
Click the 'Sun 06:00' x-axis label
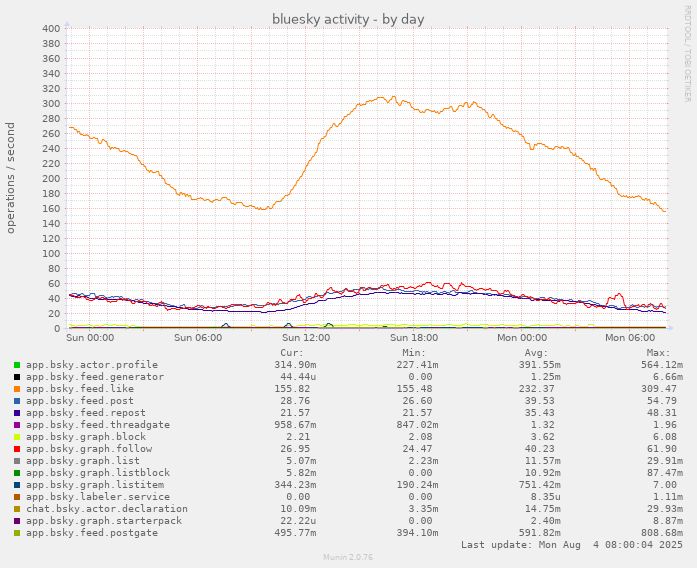click(x=198, y=338)
